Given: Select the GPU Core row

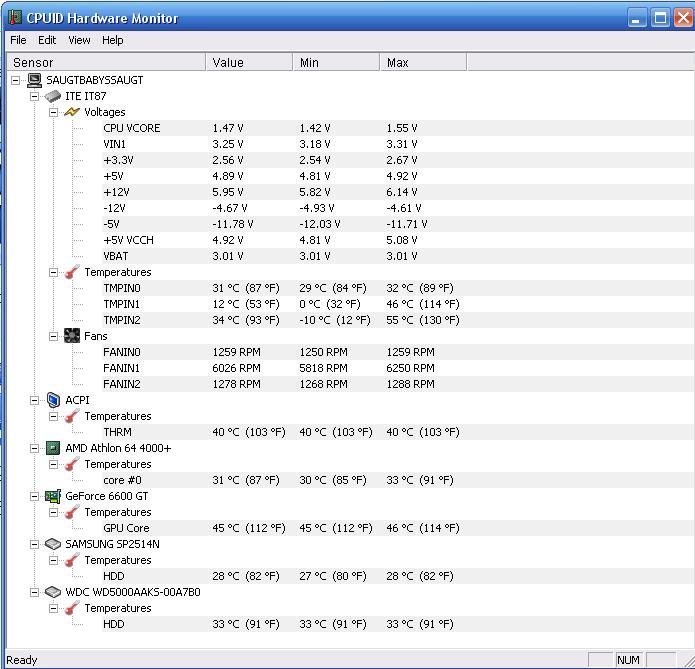Looking at the screenshot, I should pos(398,528).
